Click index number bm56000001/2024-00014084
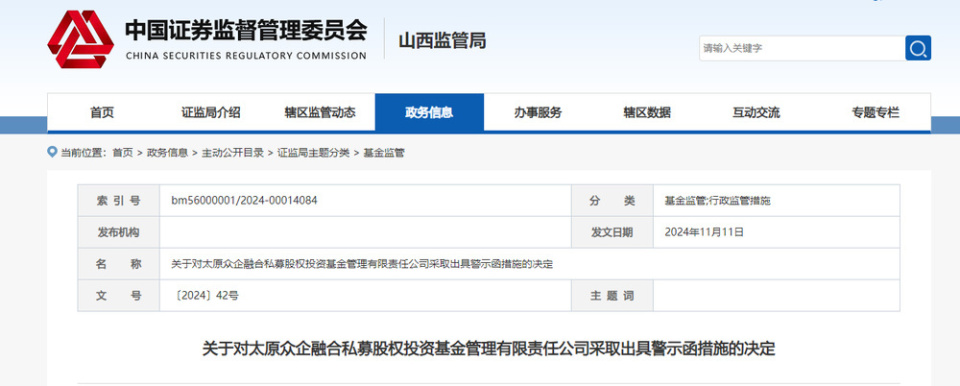The image size is (960, 386). click(x=244, y=200)
